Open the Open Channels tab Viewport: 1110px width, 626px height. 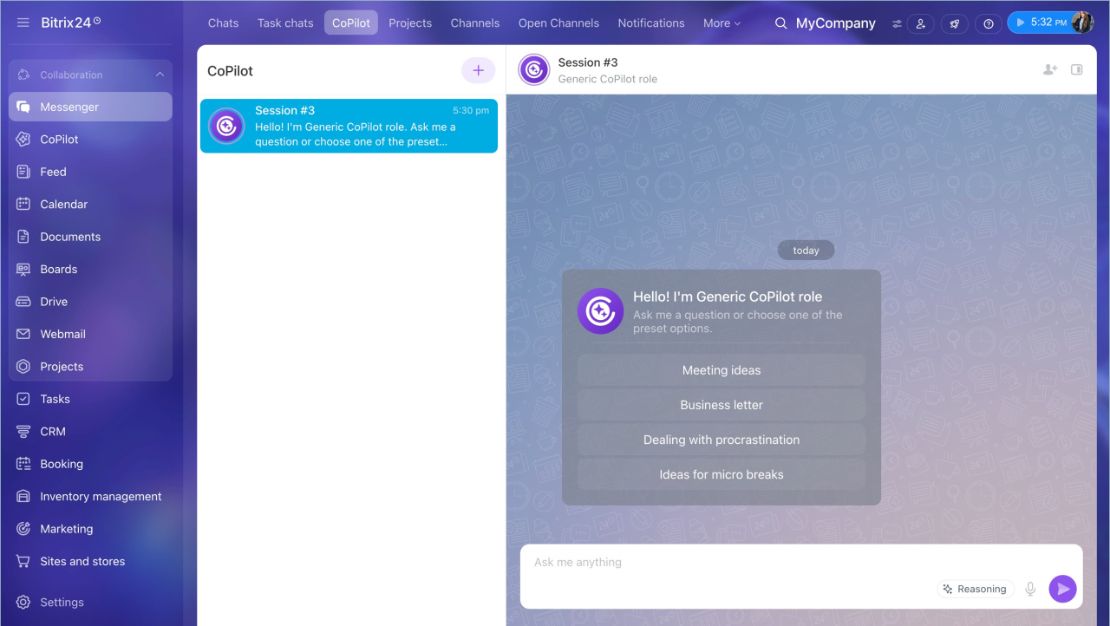pos(559,23)
